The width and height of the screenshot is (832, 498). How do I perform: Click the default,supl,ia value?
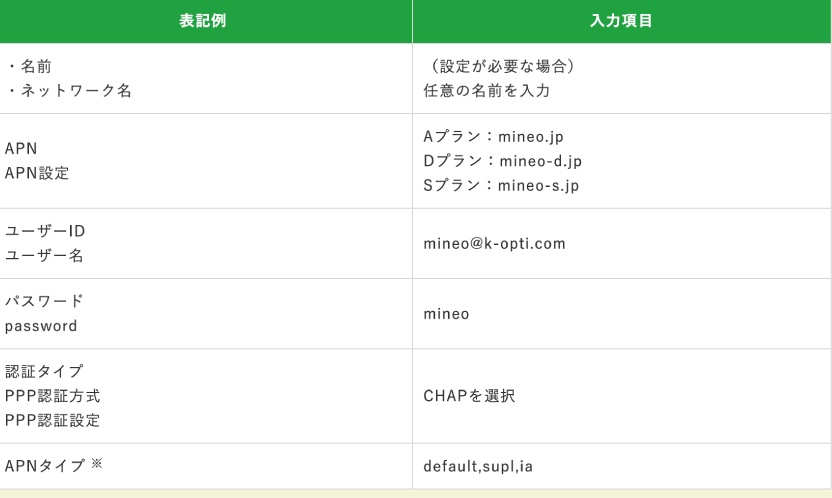pyautogui.click(x=485, y=467)
